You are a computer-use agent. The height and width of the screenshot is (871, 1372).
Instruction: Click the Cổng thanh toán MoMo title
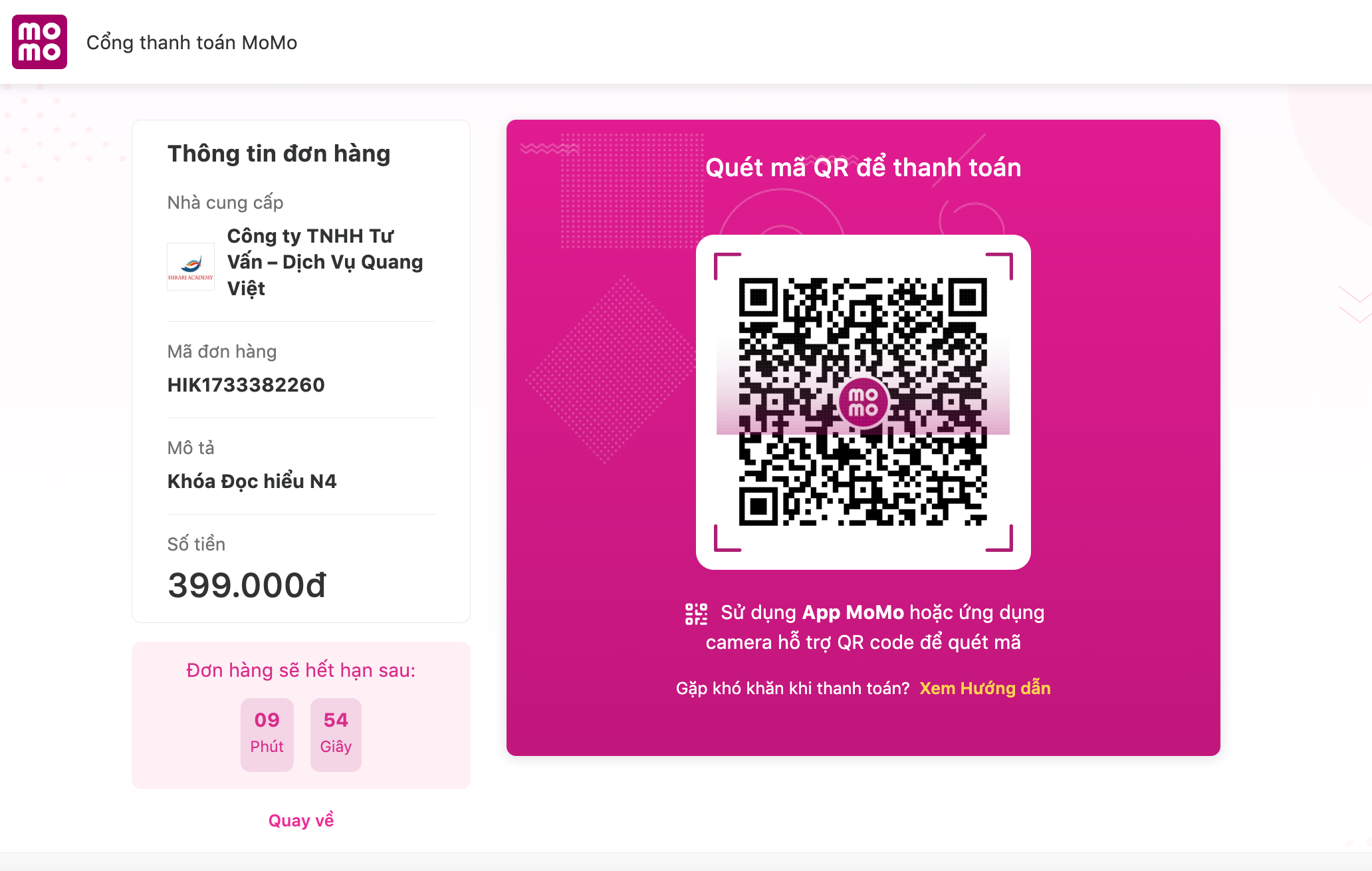[x=191, y=43]
